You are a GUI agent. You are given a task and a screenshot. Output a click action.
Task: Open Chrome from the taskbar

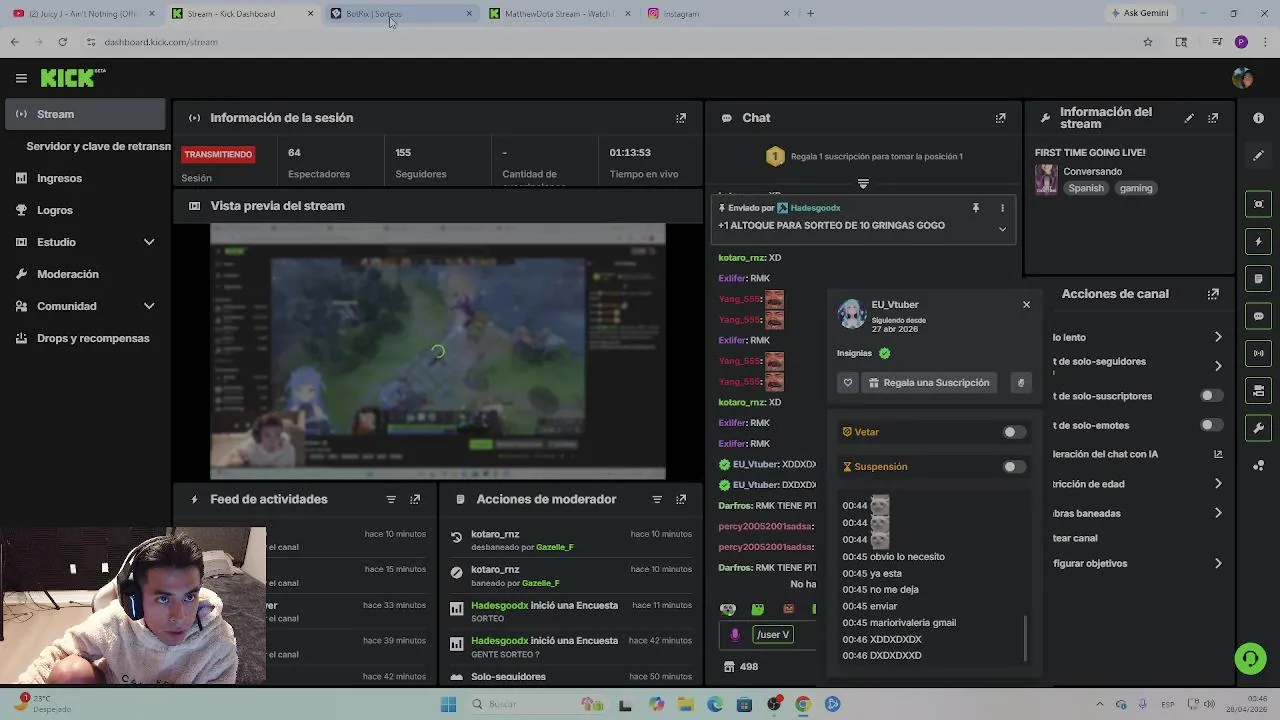pyautogui.click(x=803, y=704)
